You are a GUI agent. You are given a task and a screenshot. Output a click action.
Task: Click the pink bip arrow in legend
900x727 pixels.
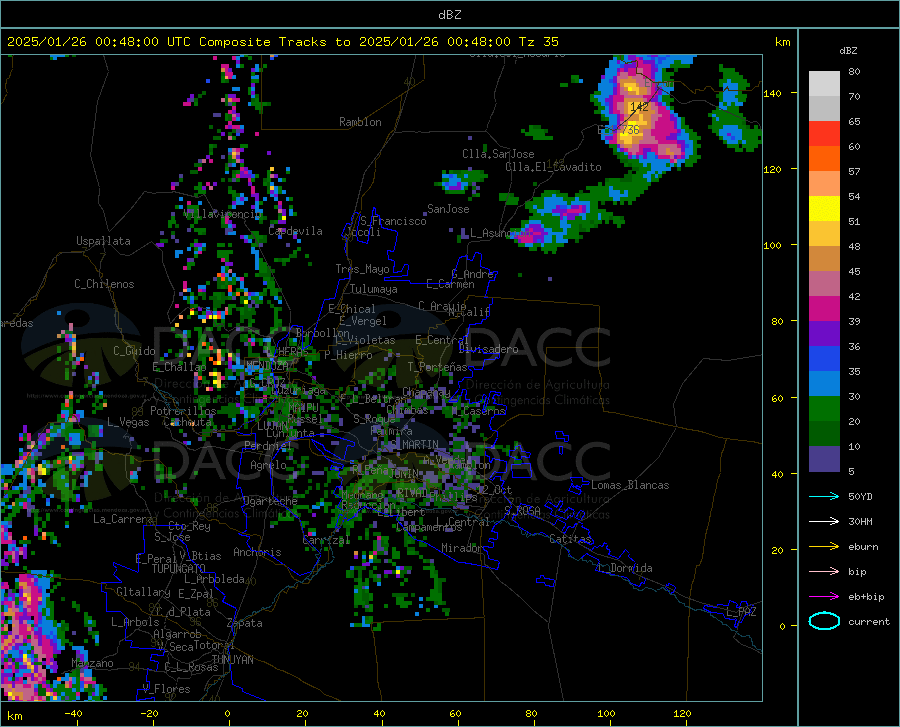click(824, 572)
